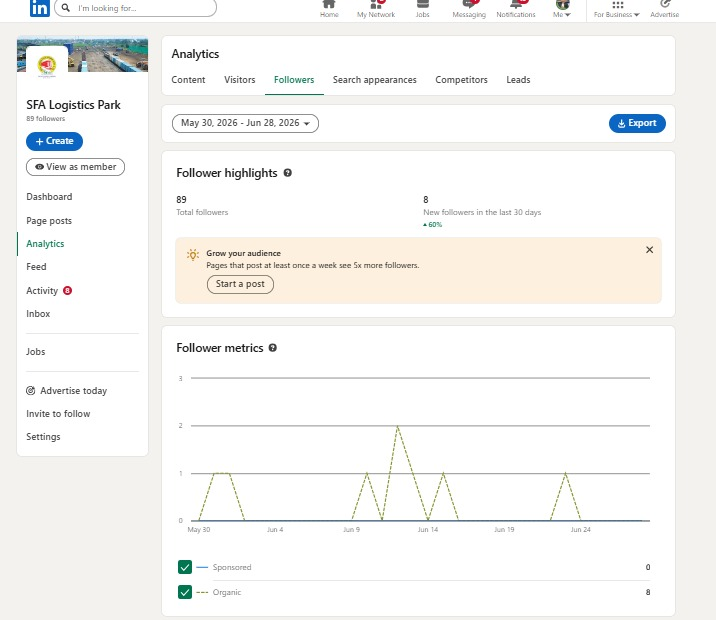Open the Competitors tab

click(x=461, y=80)
